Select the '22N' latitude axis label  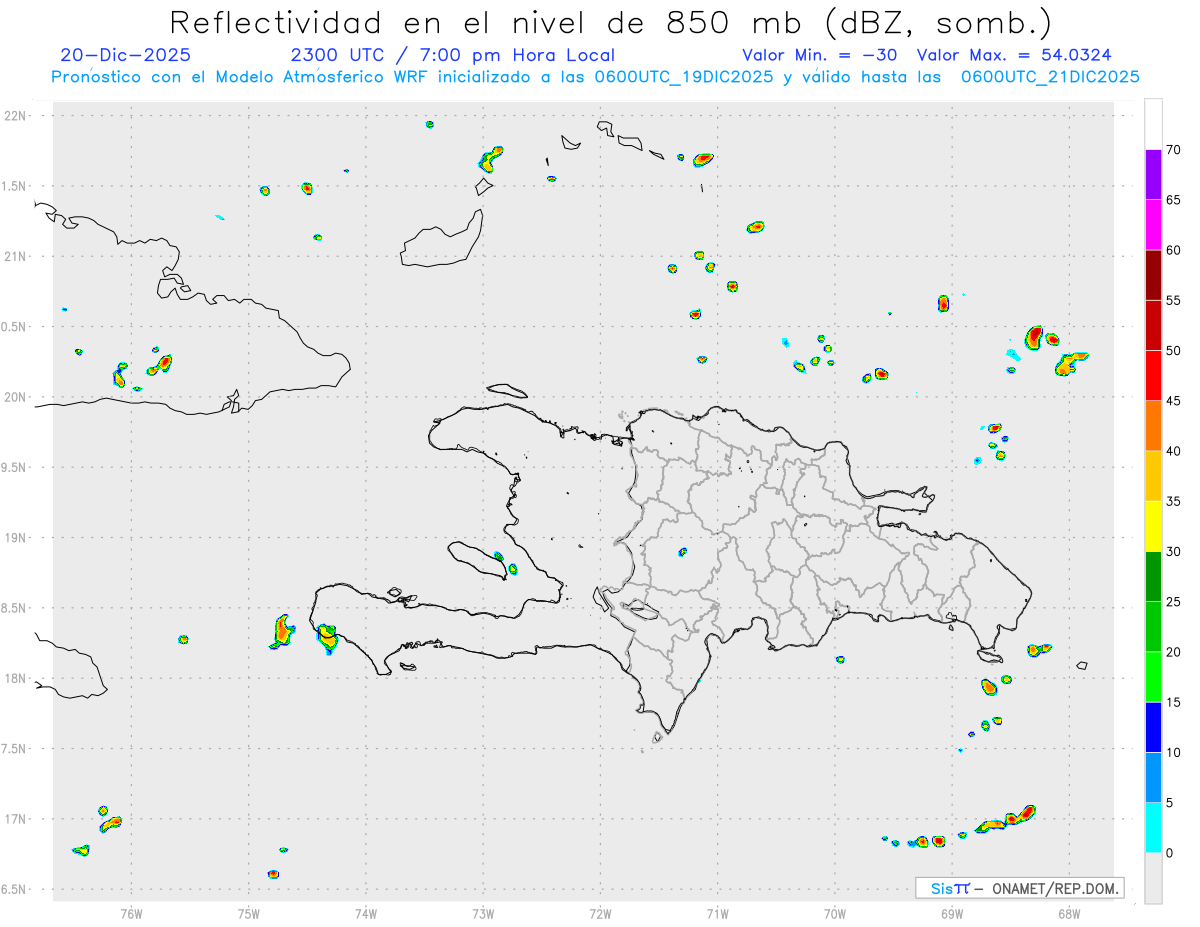click(14, 116)
